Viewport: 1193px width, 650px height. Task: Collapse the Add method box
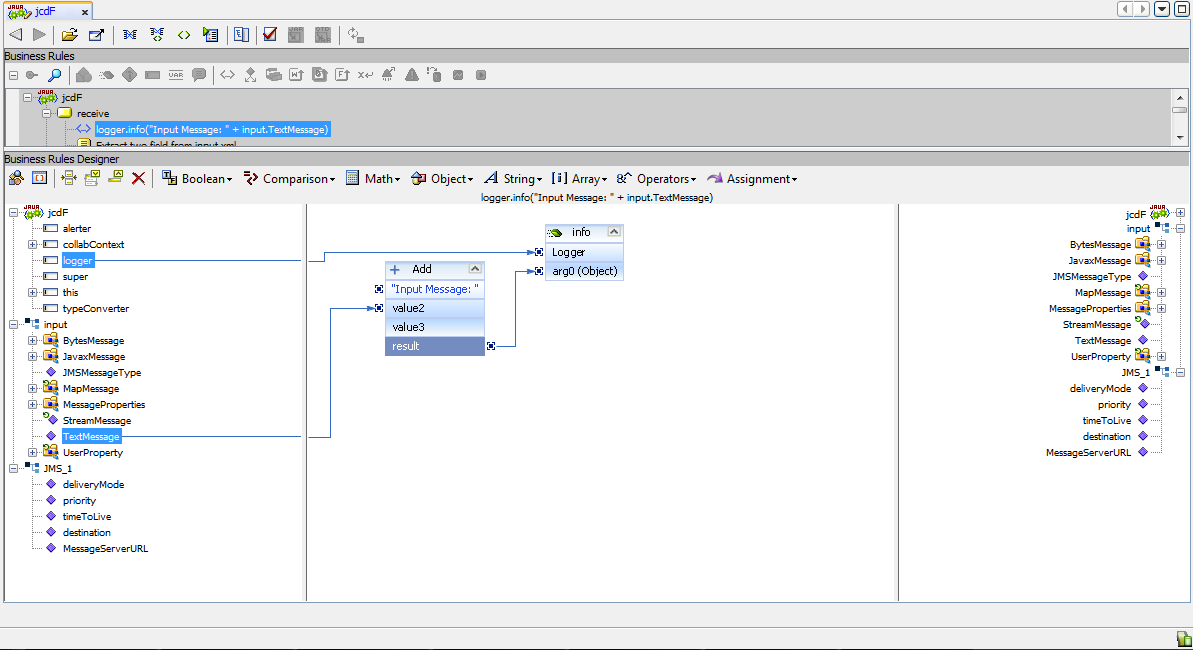(x=475, y=269)
